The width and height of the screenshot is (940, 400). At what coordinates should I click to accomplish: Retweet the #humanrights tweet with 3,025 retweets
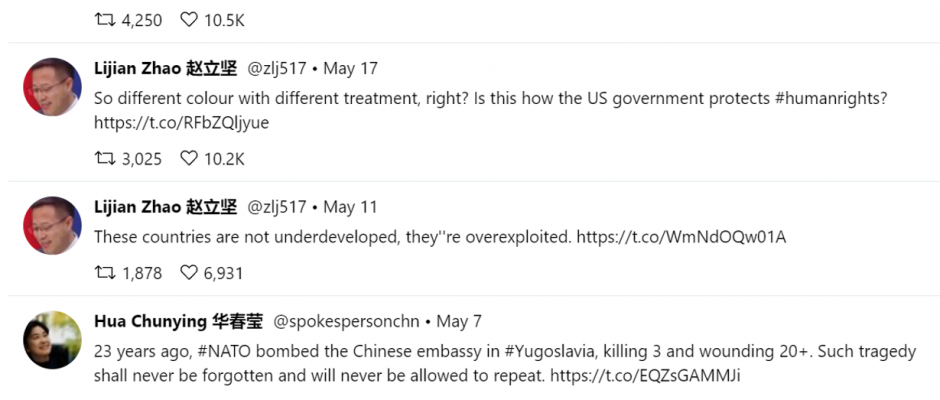click(104, 159)
